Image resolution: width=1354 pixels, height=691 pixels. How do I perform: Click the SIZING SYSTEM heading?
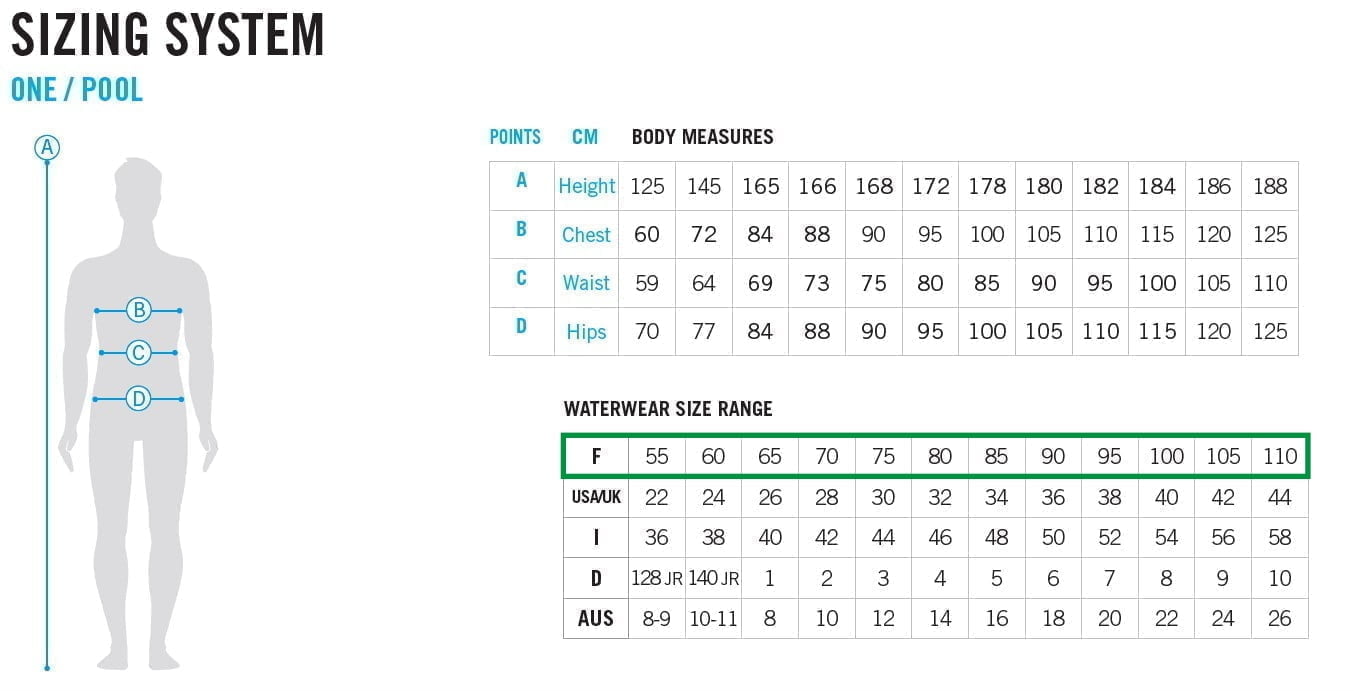pos(168,35)
